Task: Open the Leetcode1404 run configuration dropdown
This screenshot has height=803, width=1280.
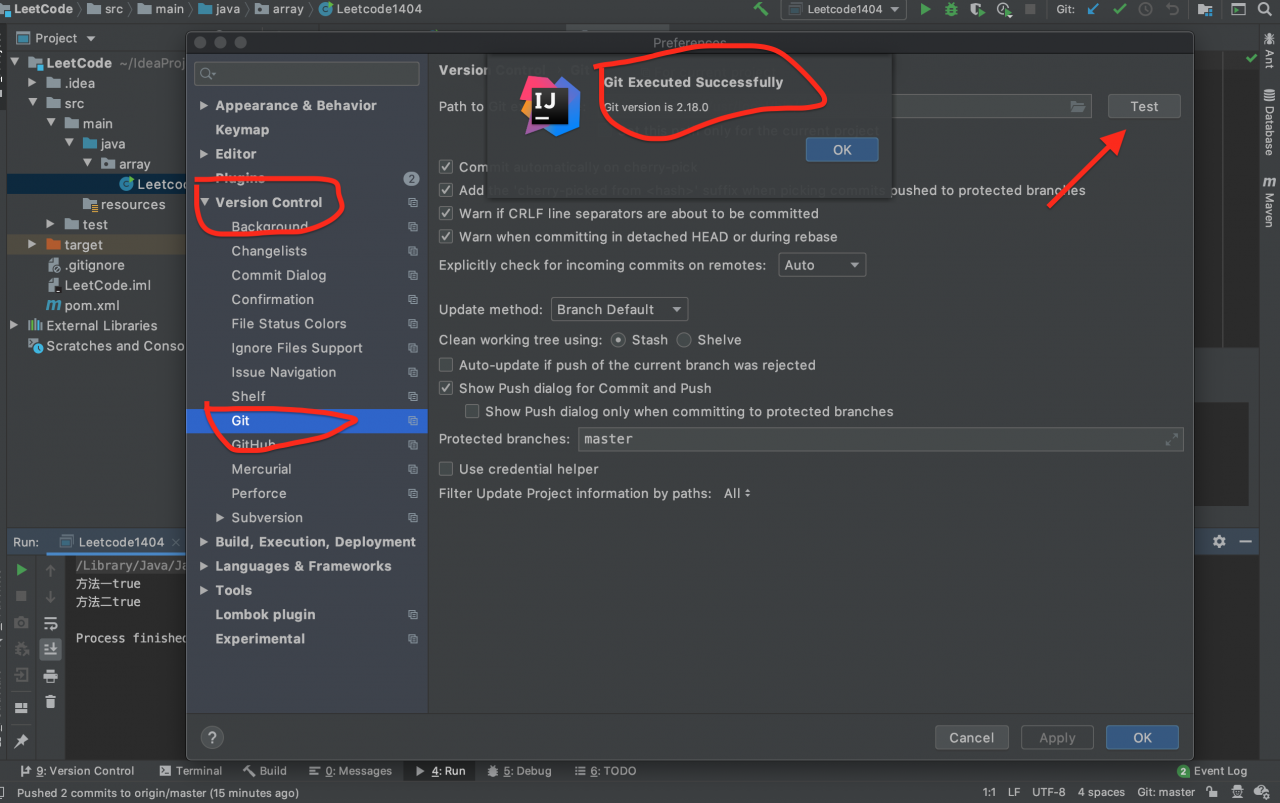Action: tap(844, 9)
